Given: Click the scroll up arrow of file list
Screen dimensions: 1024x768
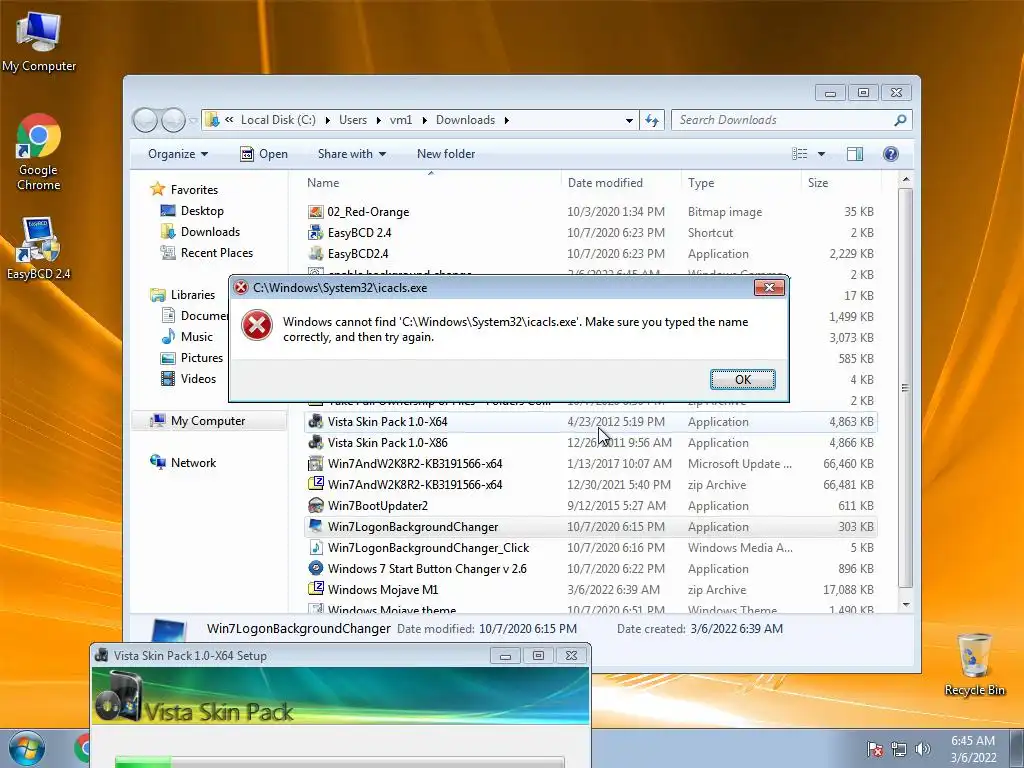Looking at the screenshot, I should (x=905, y=179).
